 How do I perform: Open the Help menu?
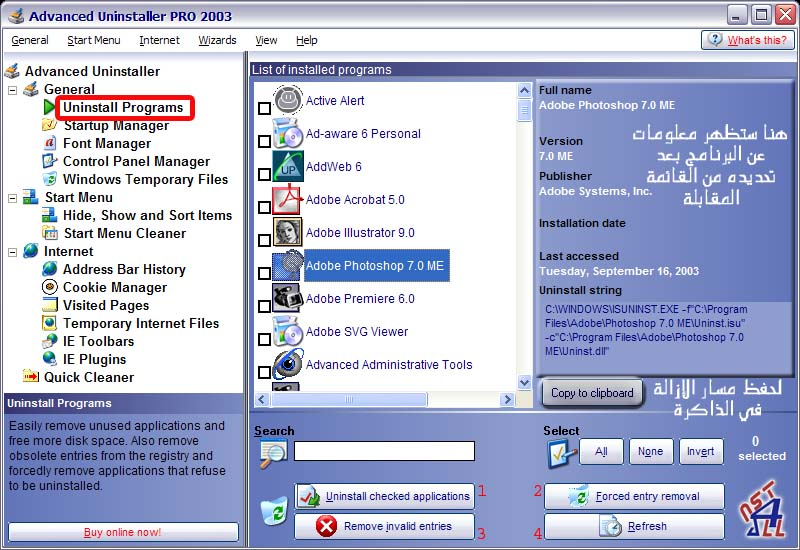307,40
